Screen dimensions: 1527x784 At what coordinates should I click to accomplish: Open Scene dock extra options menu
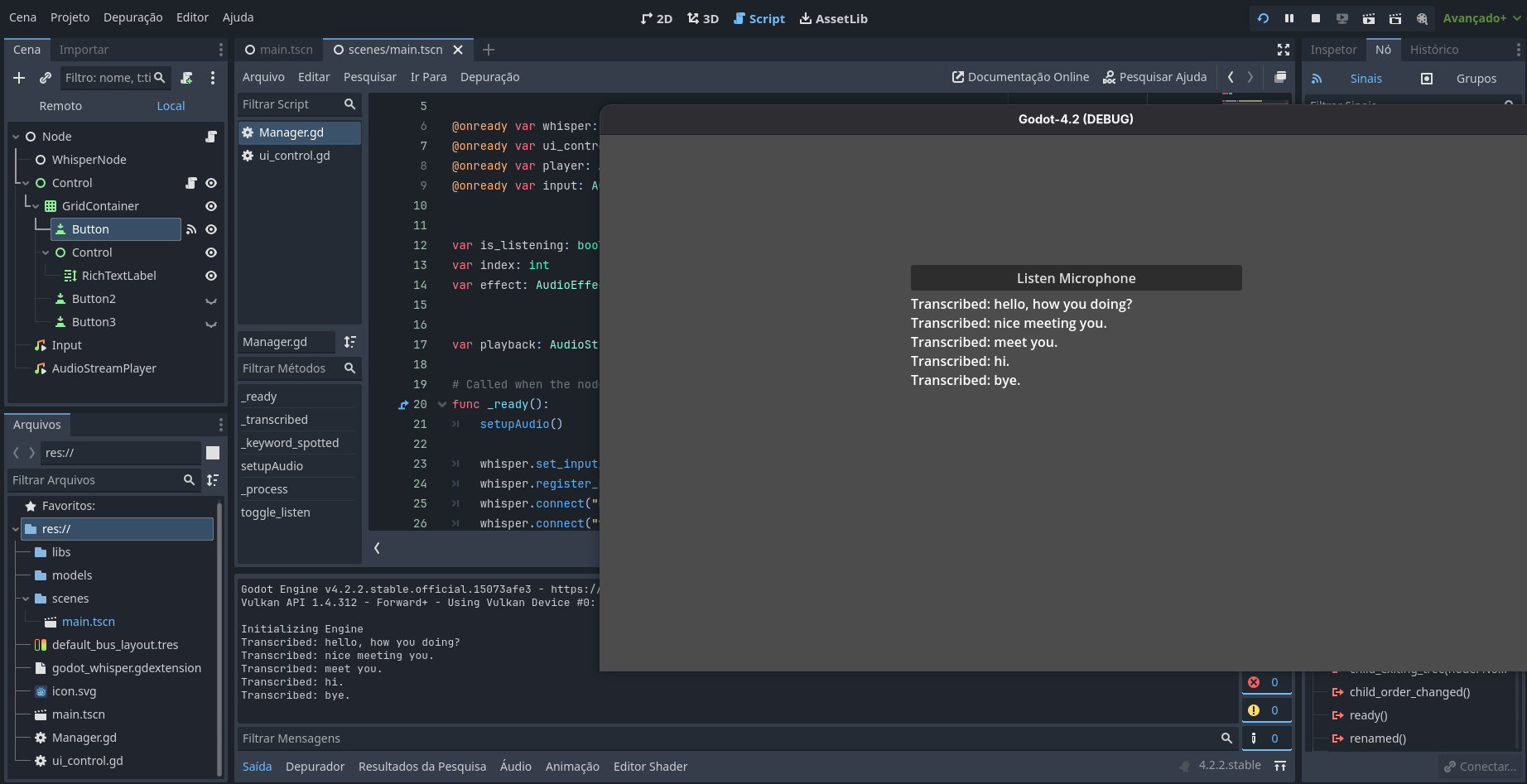(x=213, y=78)
